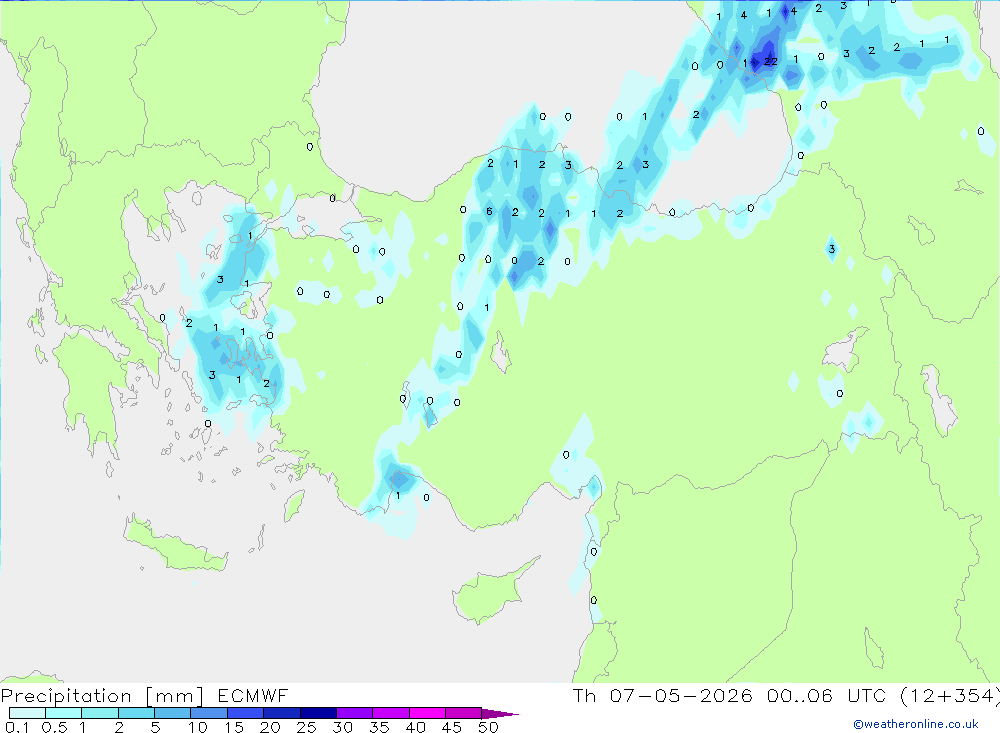Click the date '07-05-2026' text
1000x733 pixels.
[681, 695]
